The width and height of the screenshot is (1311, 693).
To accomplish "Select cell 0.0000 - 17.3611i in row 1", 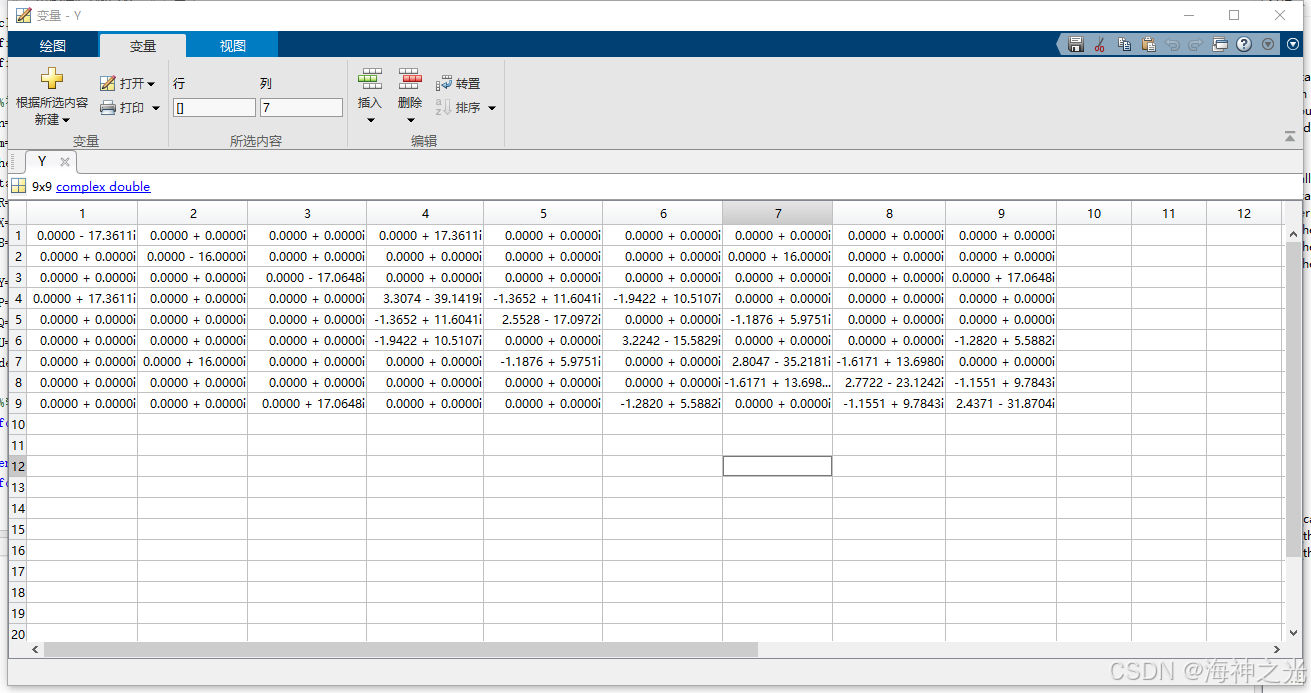I will click(82, 235).
